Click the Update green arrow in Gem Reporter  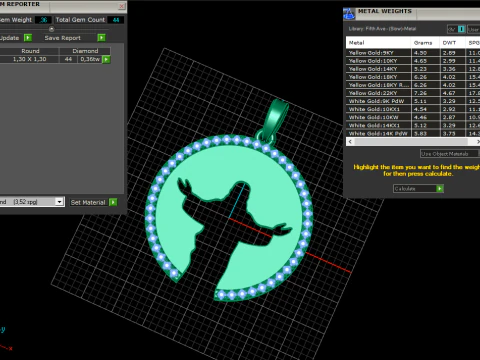click(x=28, y=38)
